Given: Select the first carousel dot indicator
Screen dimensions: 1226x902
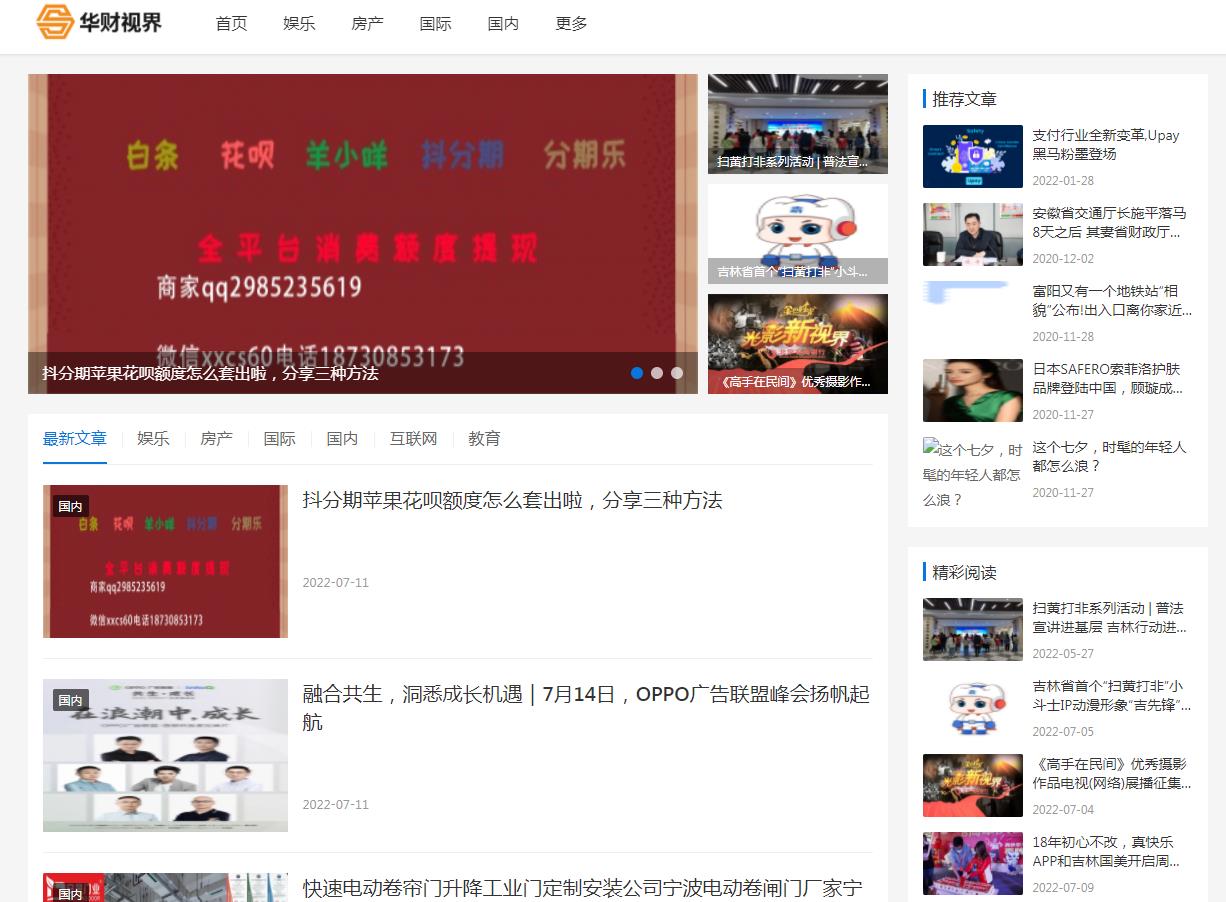Looking at the screenshot, I should point(637,373).
